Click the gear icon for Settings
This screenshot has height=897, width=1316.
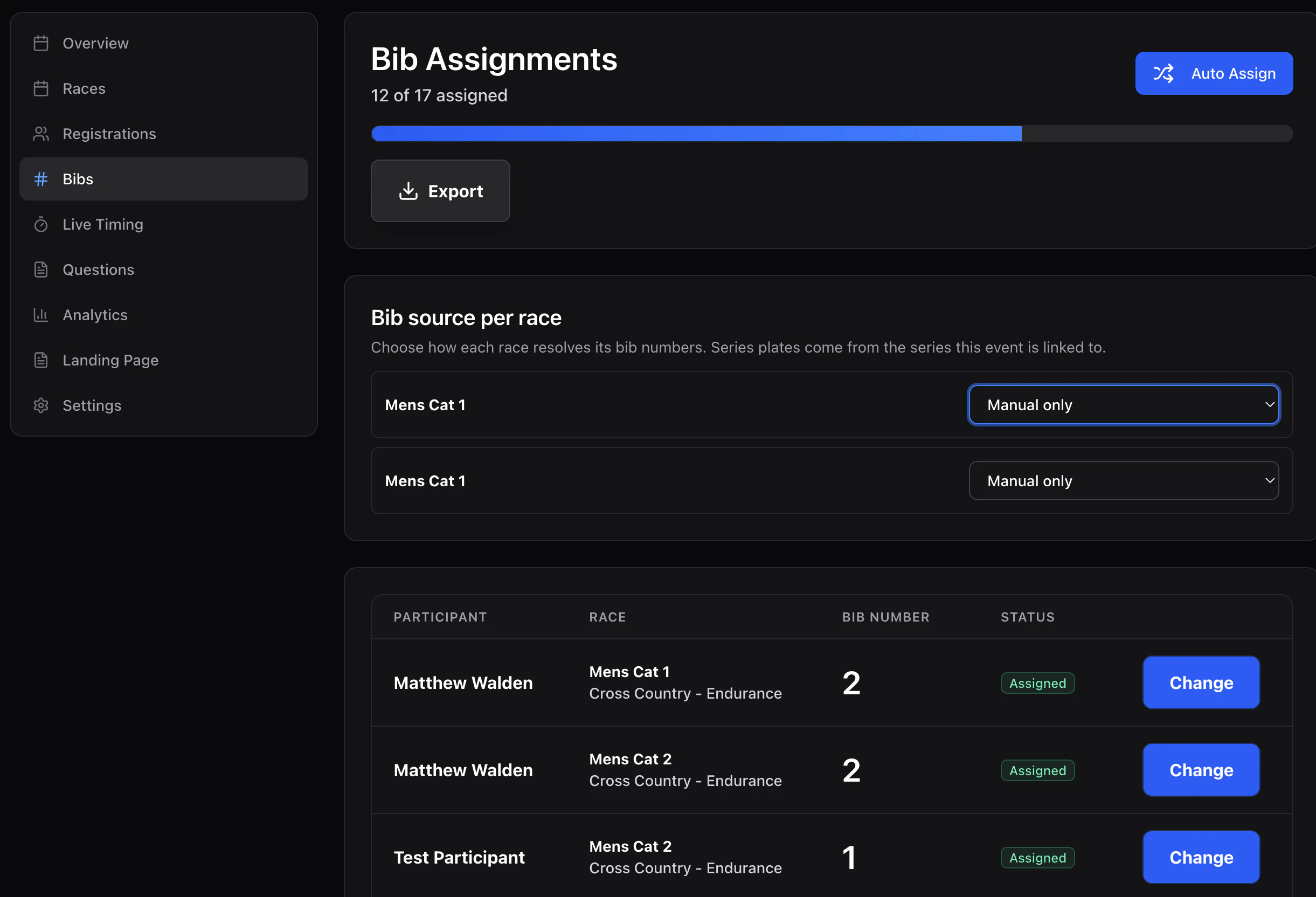(x=41, y=405)
